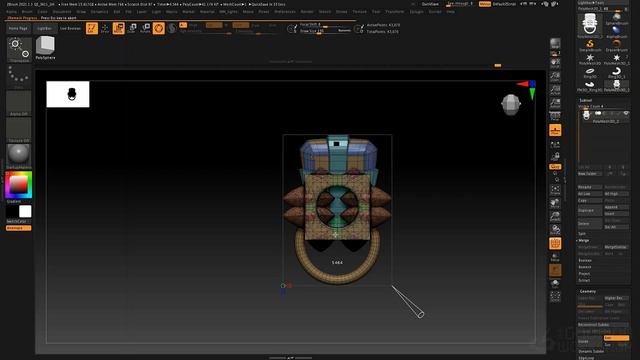Hide PolyMesh3D_2 subtool with eye icon
640x360 pixels.
click(626, 113)
